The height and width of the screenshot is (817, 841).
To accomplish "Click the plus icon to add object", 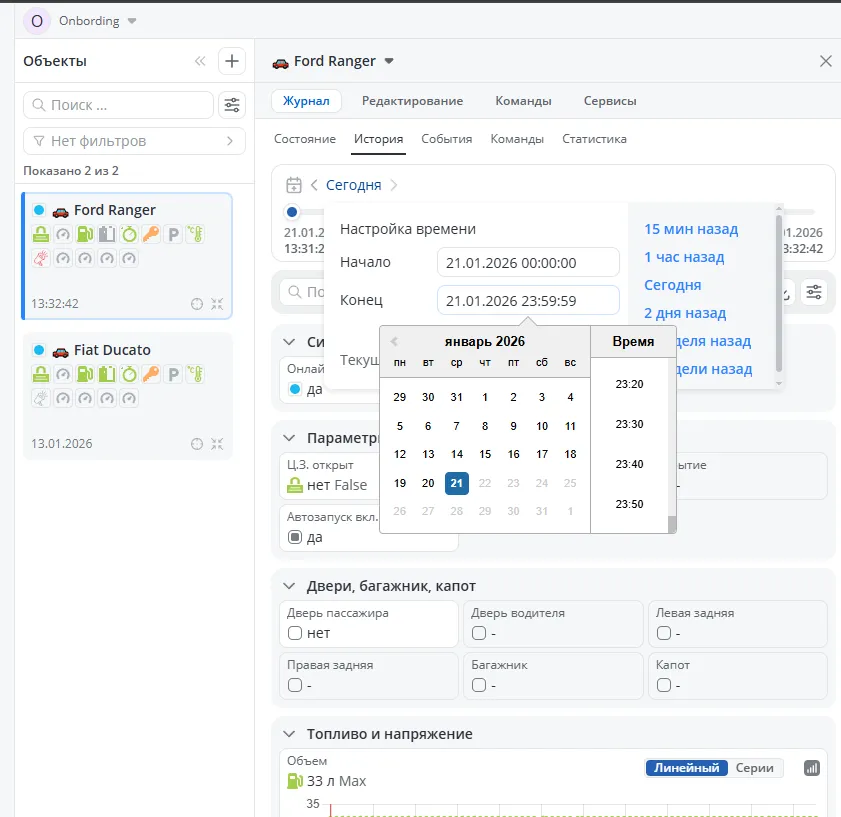I will click(x=232, y=61).
